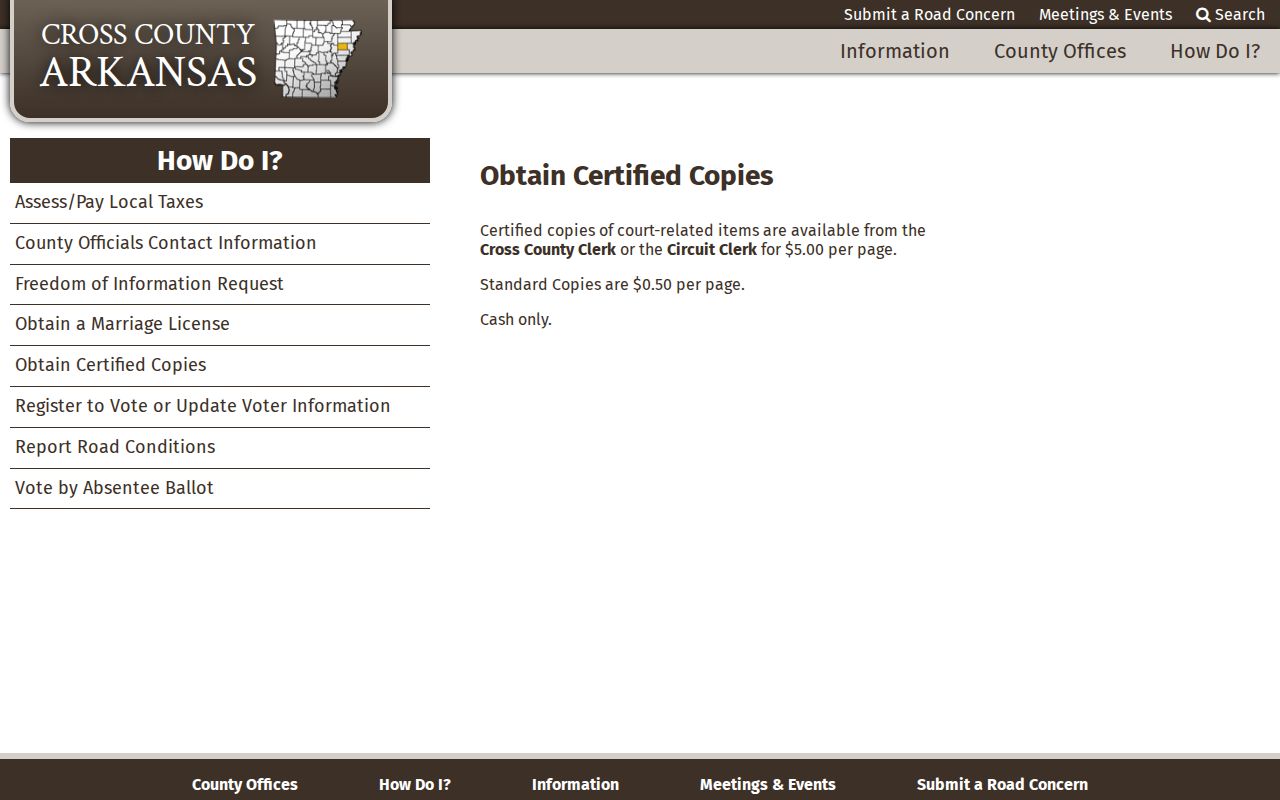Image resolution: width=1280 pixels, height=800 pixels.
Task: Go to Report Road Conditions
Action: click(x=220, y=447)
